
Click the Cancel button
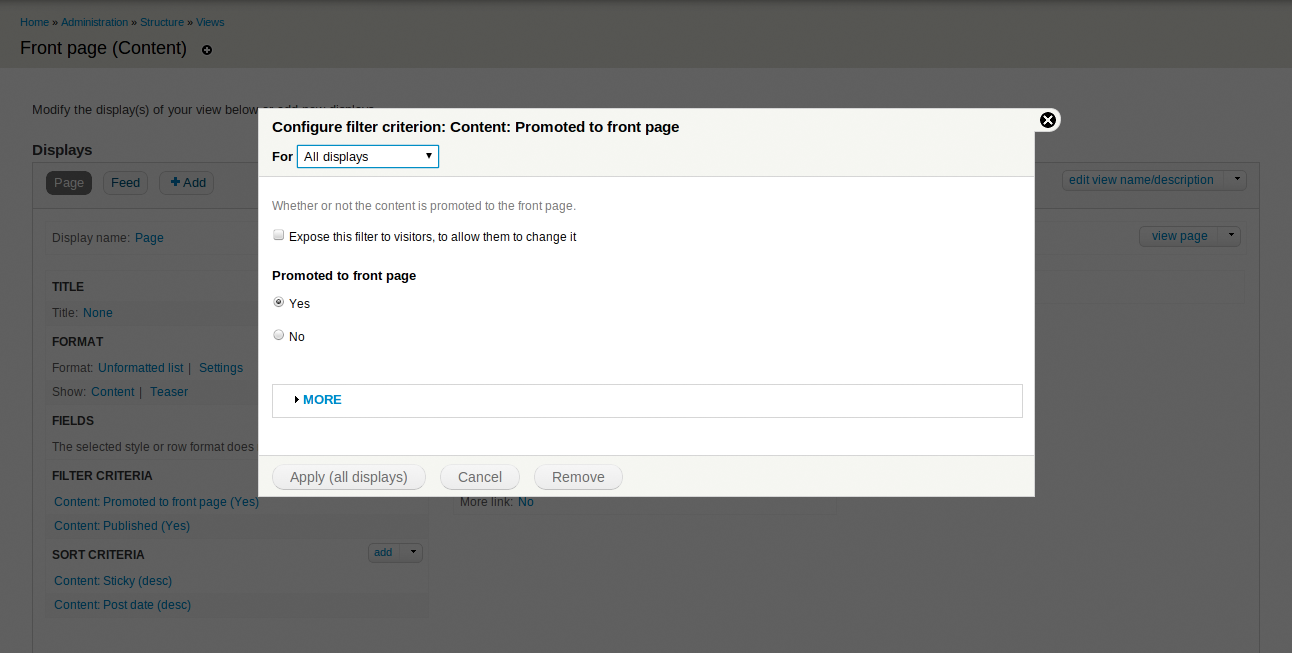[480, 477]
